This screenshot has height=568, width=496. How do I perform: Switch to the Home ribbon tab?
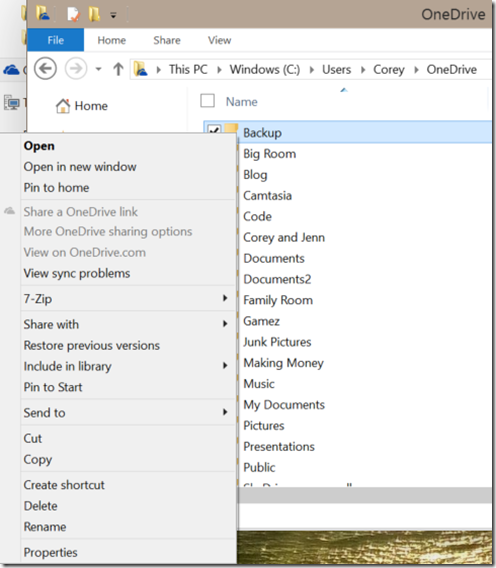[x=112, y=40]
